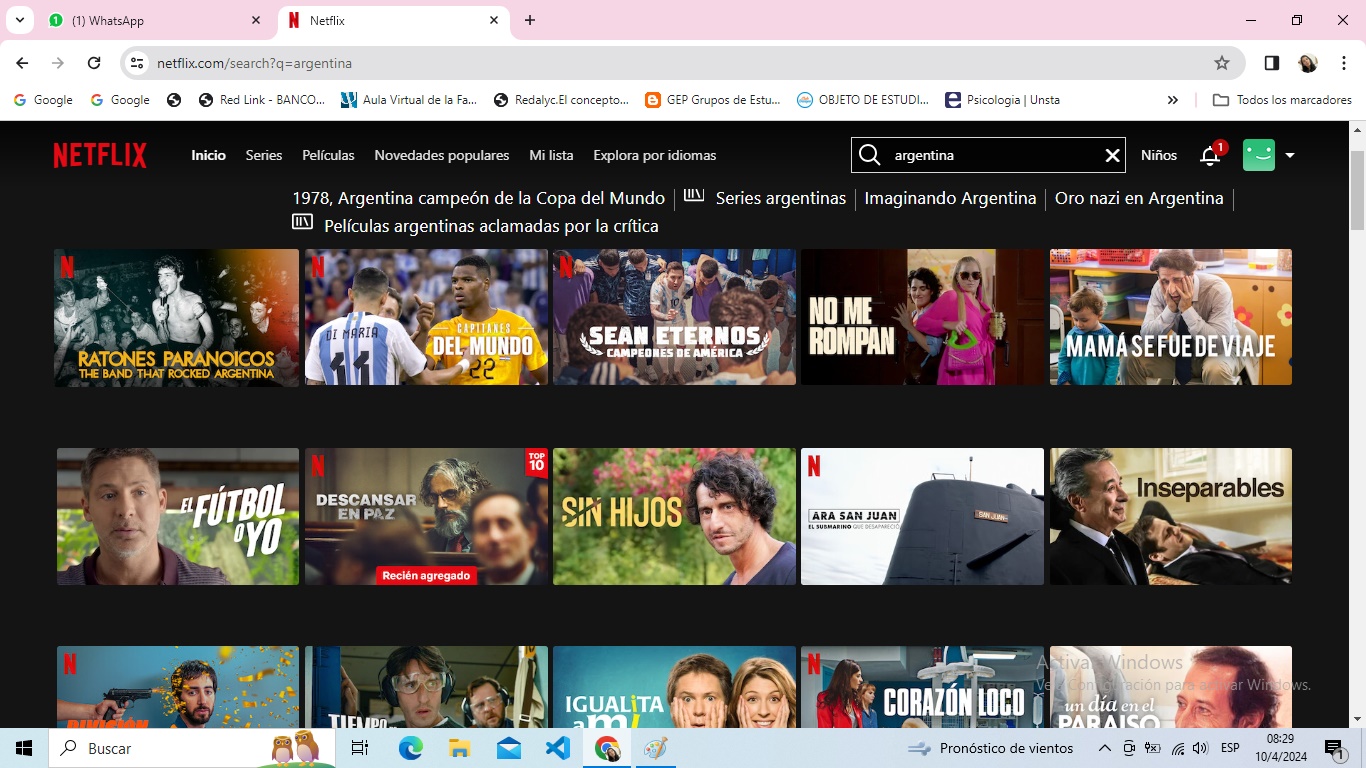Open the Mail app on the taskbar

click(509, 748)
